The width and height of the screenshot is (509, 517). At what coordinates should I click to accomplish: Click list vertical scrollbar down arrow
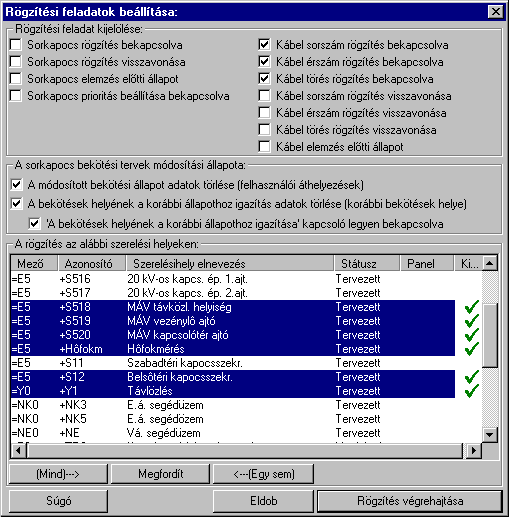click(490, 435)
